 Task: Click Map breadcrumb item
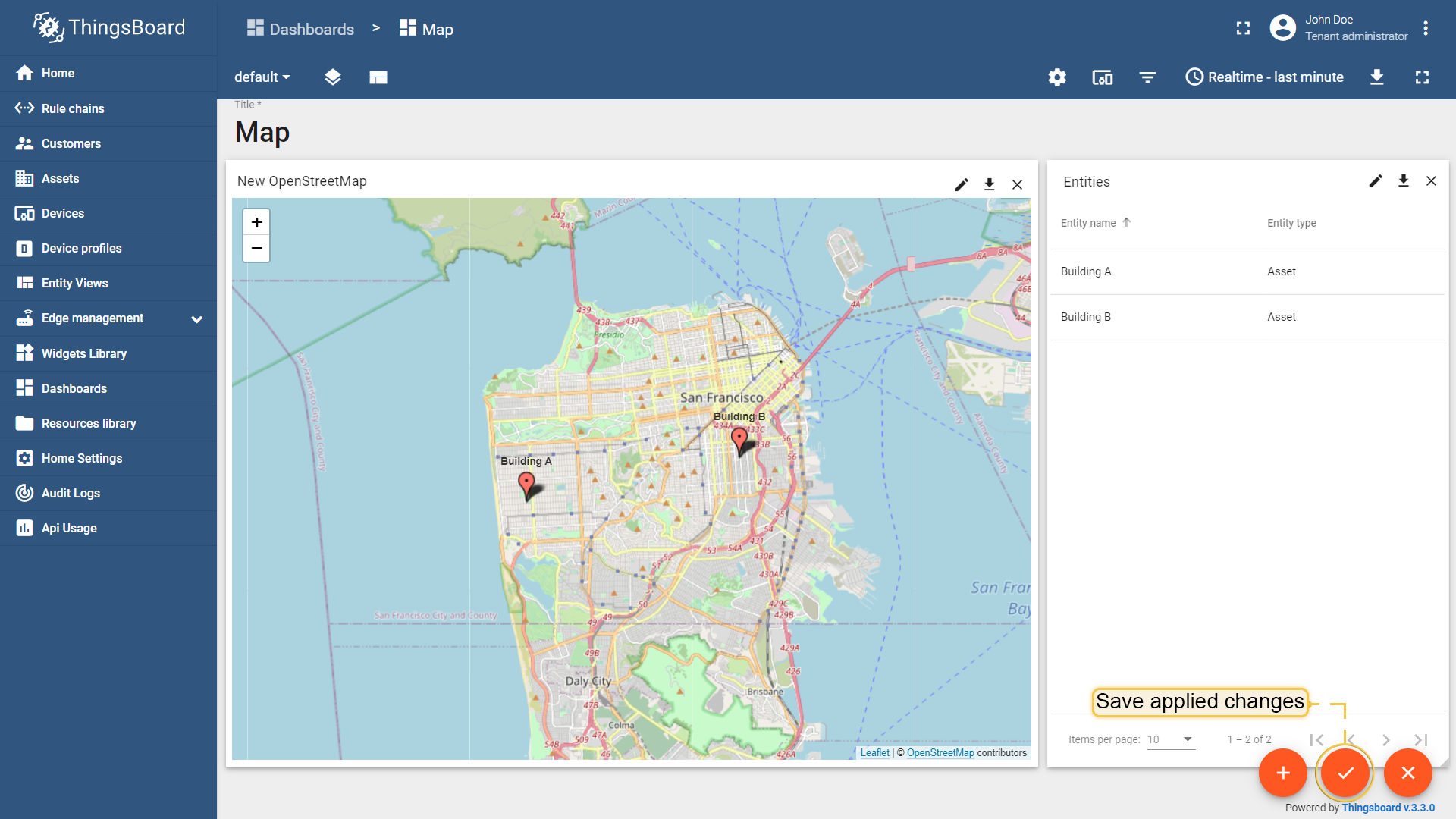(x=426, y=29)
